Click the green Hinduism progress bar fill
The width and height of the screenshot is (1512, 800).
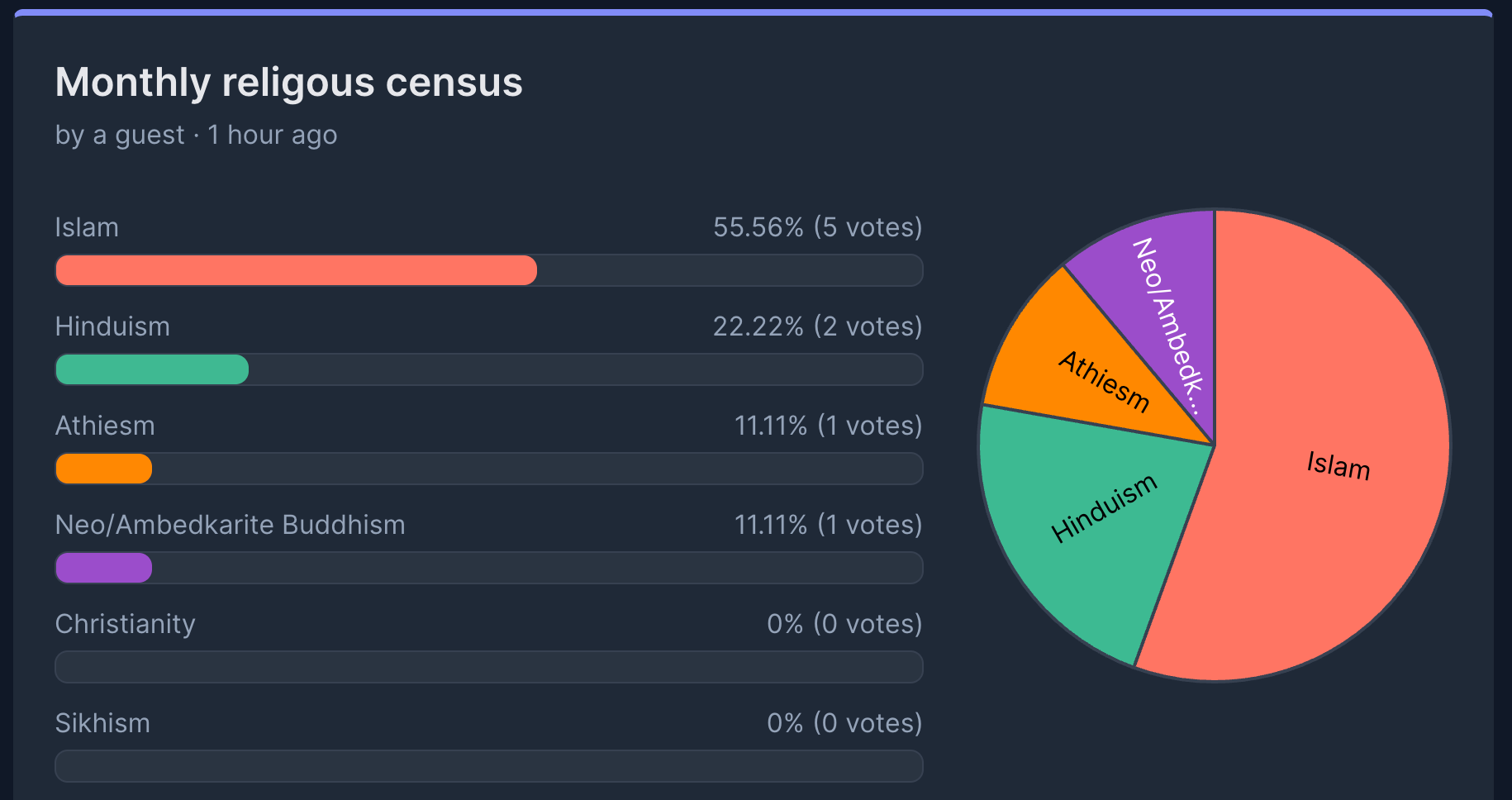(152, 369)
